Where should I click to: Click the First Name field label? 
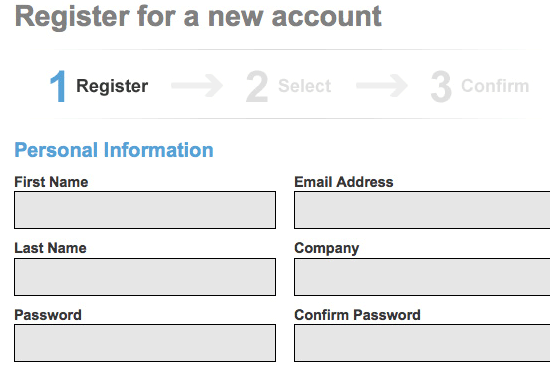click(51, 182)
